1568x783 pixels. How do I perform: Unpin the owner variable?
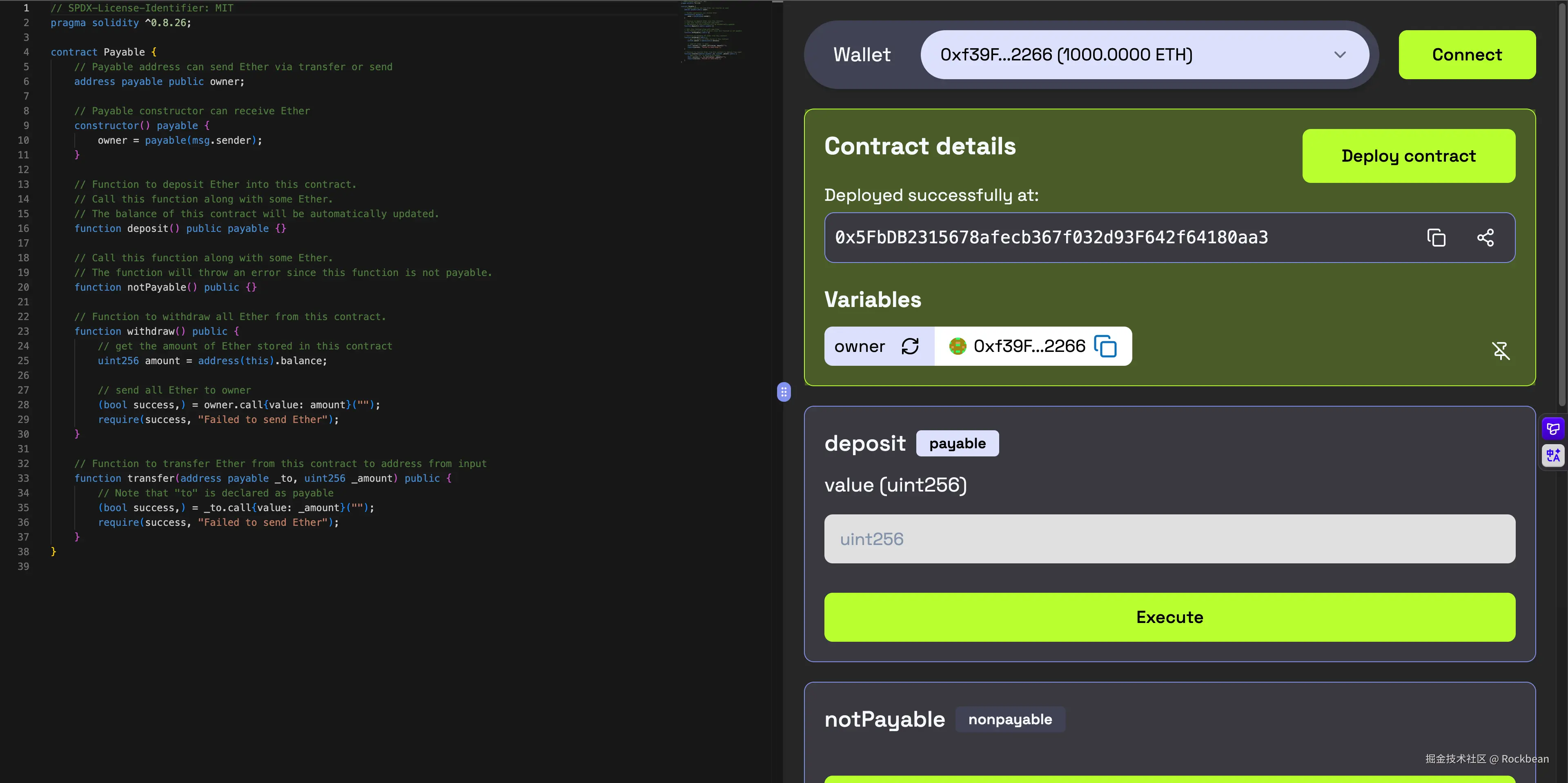(1501, 351)
